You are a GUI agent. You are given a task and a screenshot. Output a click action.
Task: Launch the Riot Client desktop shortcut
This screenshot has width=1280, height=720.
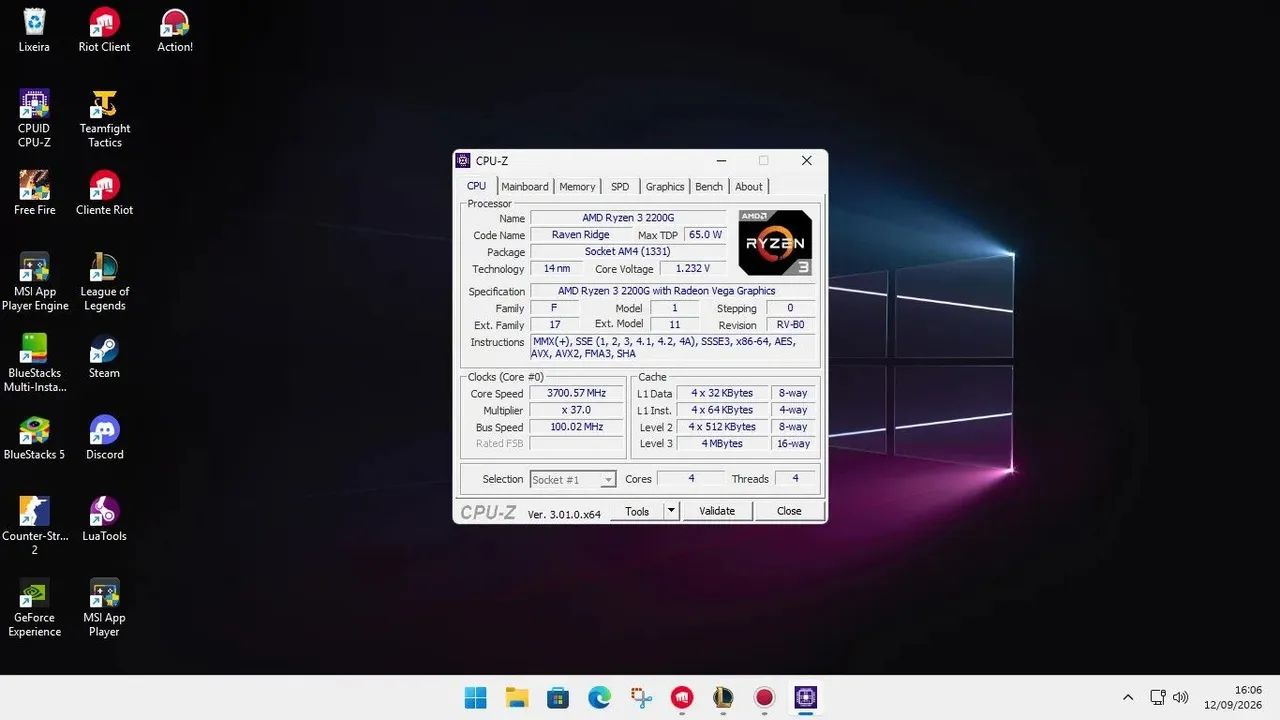pos(104,30)
